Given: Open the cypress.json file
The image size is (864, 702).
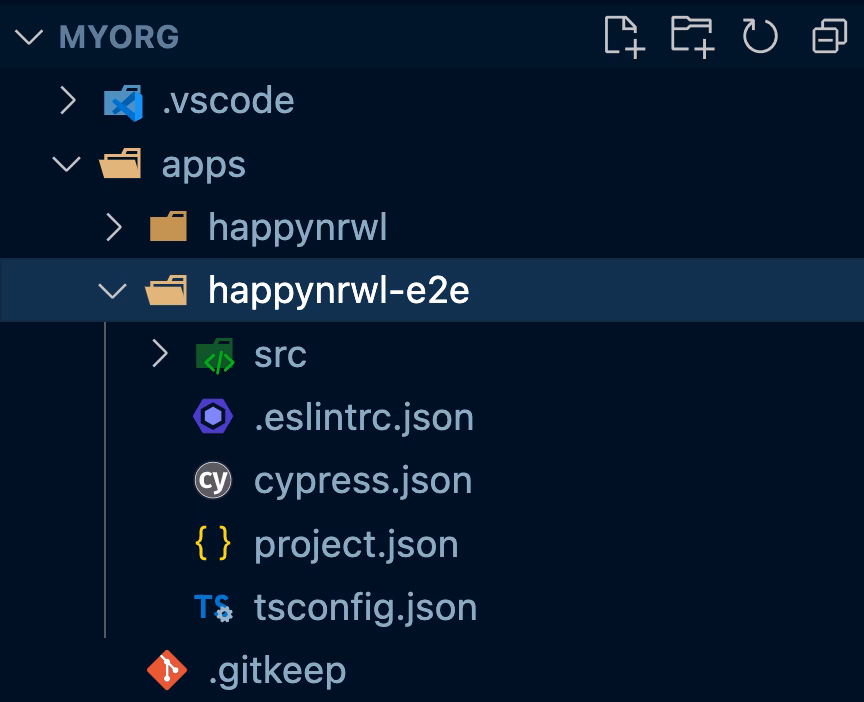Looking at the screenshot, I should [362, 481].
